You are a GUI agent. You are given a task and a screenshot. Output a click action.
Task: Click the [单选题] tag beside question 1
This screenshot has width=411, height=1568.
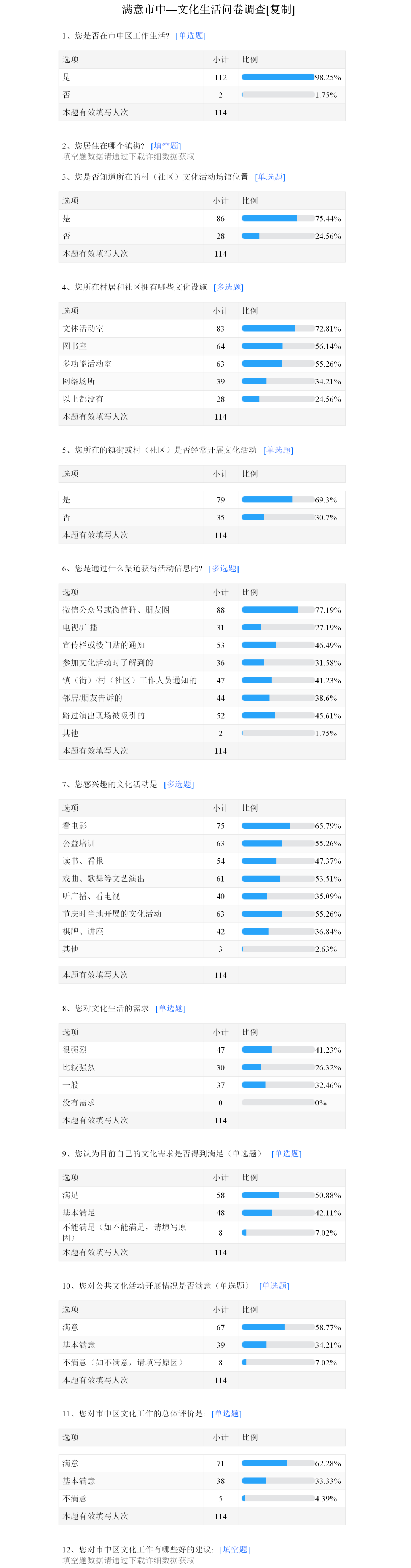191,36
